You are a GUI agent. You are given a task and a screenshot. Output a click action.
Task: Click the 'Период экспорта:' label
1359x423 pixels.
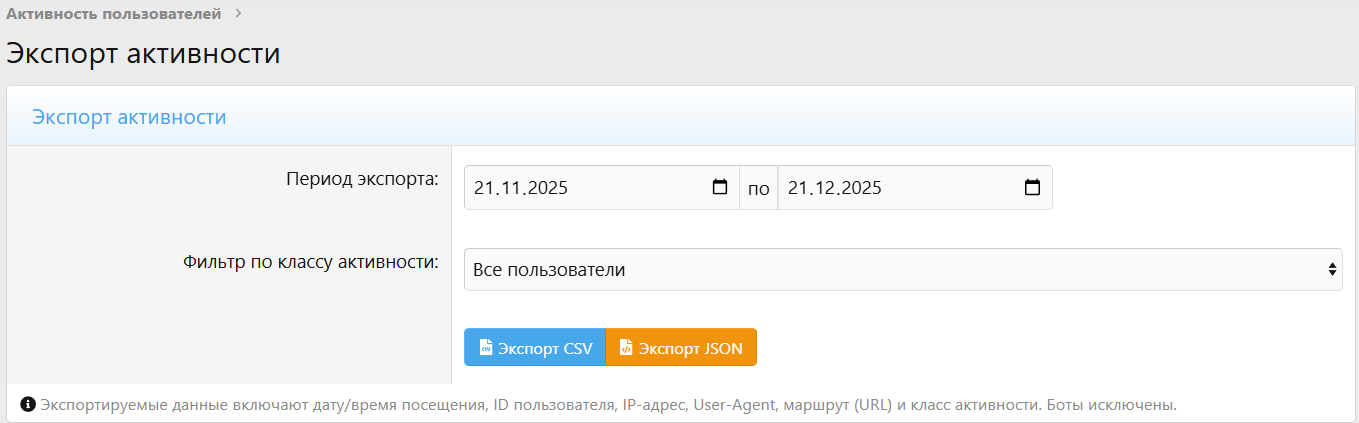click(x=362, y=180)
